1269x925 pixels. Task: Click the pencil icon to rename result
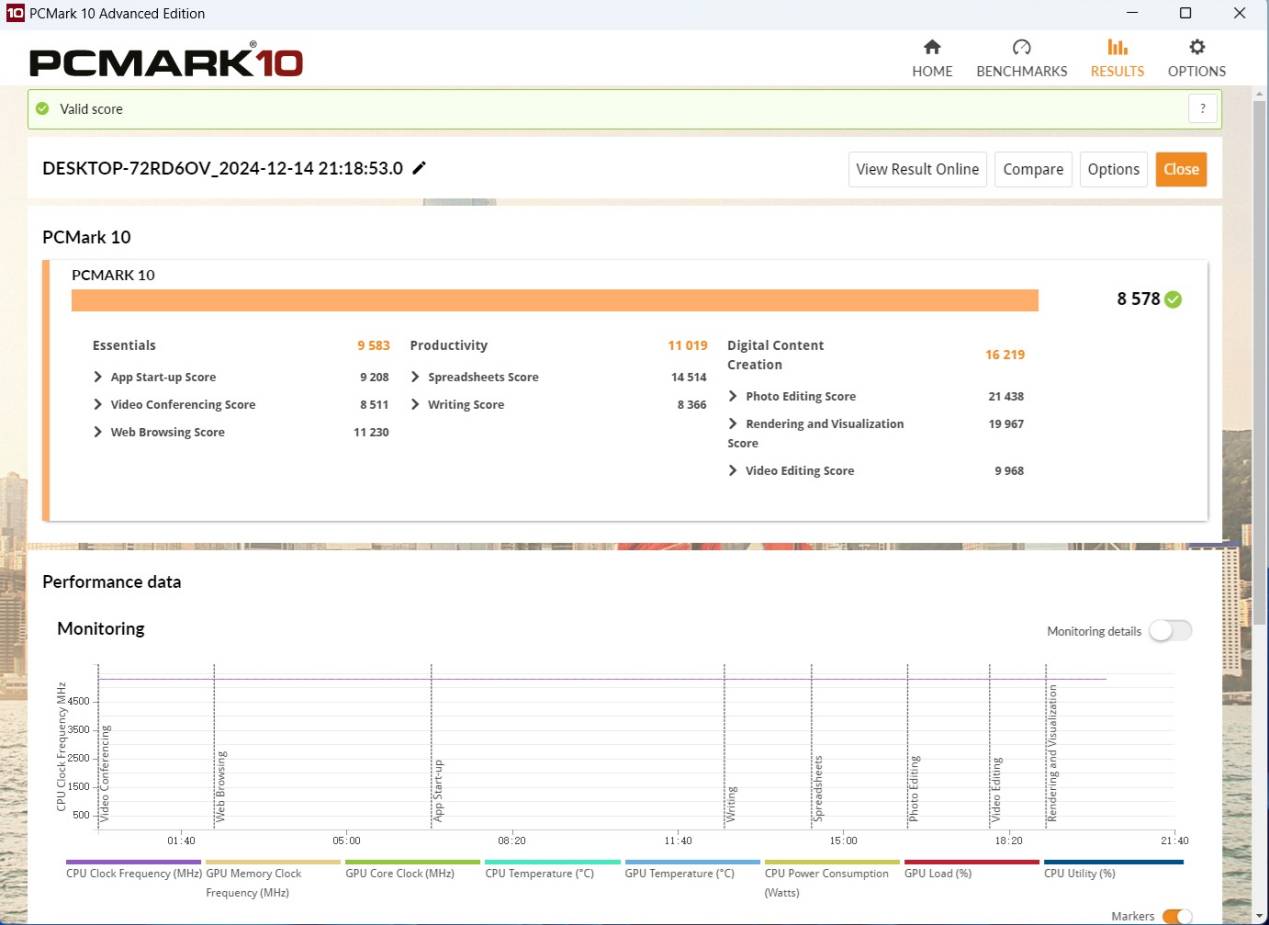click(419, 168)
